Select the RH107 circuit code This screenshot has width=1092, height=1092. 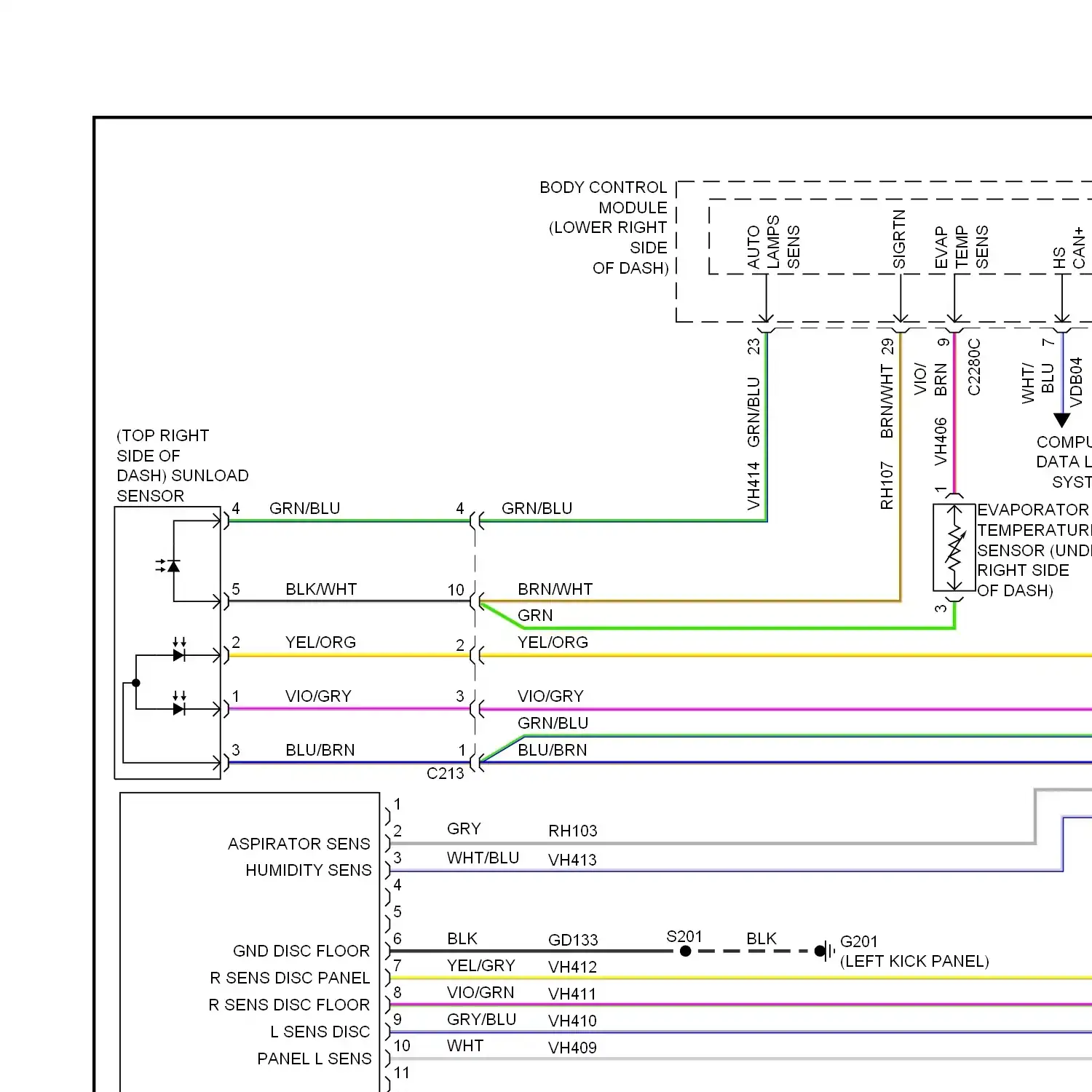click(887, 486)
